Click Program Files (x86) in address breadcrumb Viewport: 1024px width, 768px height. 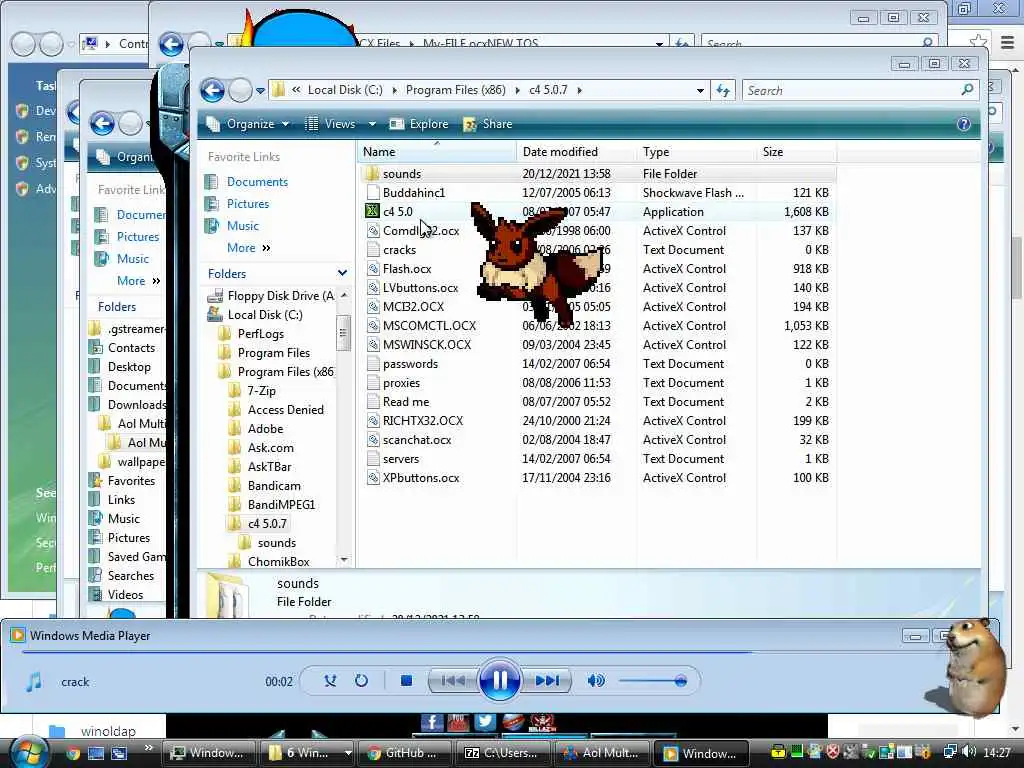455,90
